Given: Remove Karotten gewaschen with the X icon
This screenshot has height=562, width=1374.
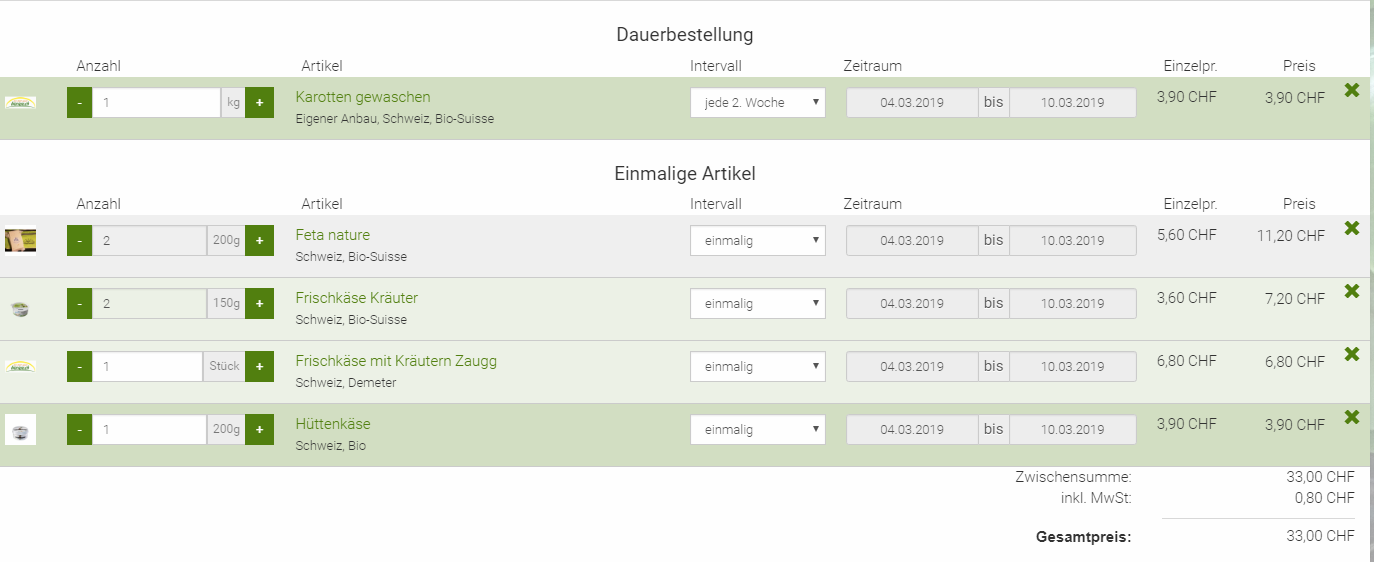Looking at the screenshot, I should tap(1352, 90).
